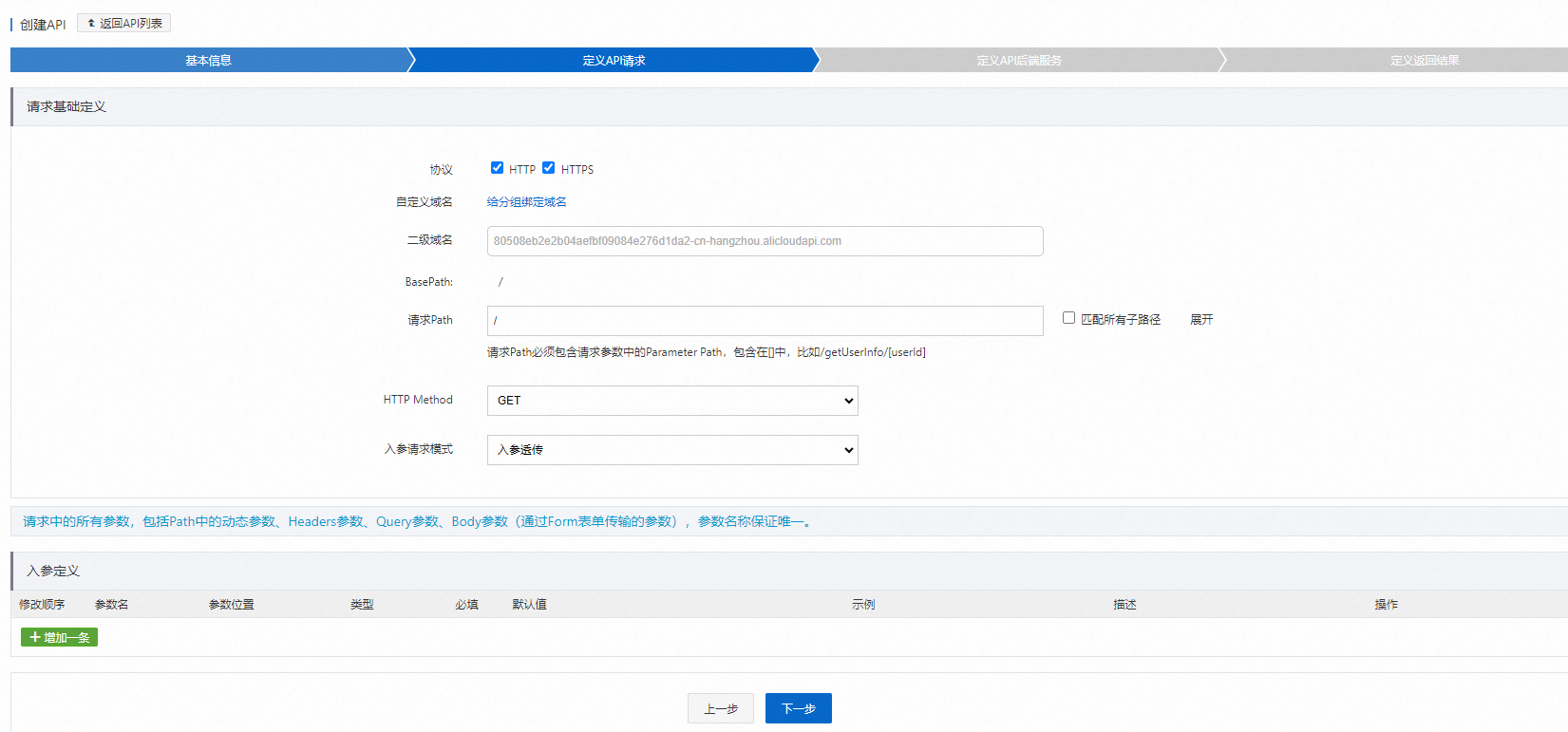The image size is (1568, 732).
Task: Click the 二级域名 input field
Action: [765, 241]
